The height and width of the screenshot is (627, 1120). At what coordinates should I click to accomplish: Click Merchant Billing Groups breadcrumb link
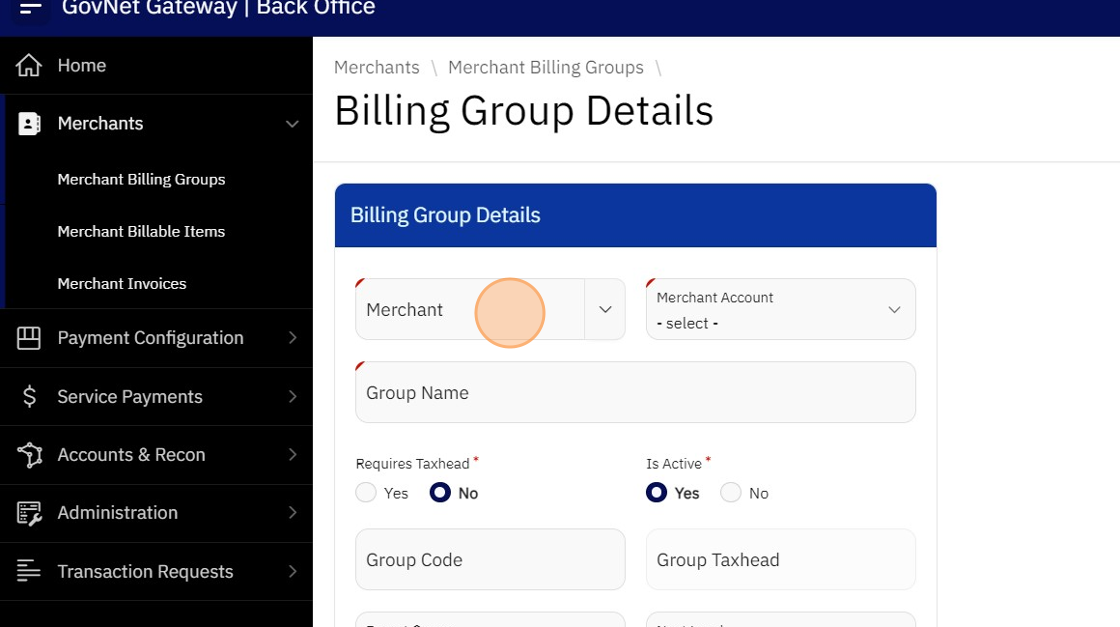(545, 67)
